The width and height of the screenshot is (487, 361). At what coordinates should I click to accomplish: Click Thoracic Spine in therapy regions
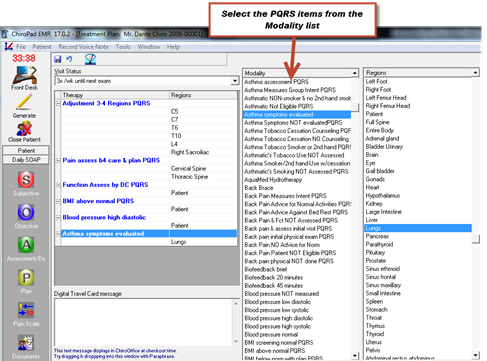(189, 177)
